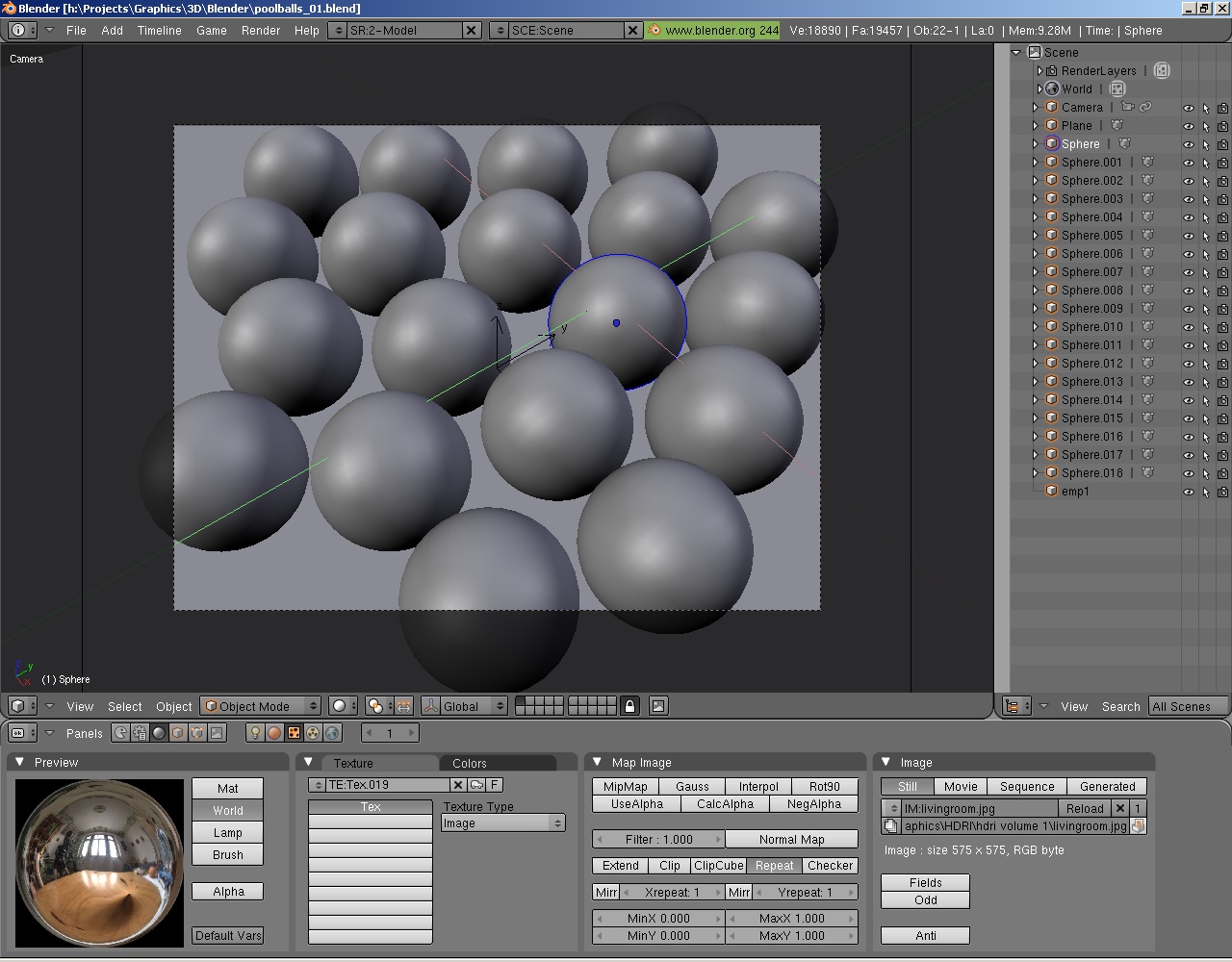Viewport: 1232px width, 962px height.
Task: Open the Object Mode dropdown
Action: click(260, 706)
